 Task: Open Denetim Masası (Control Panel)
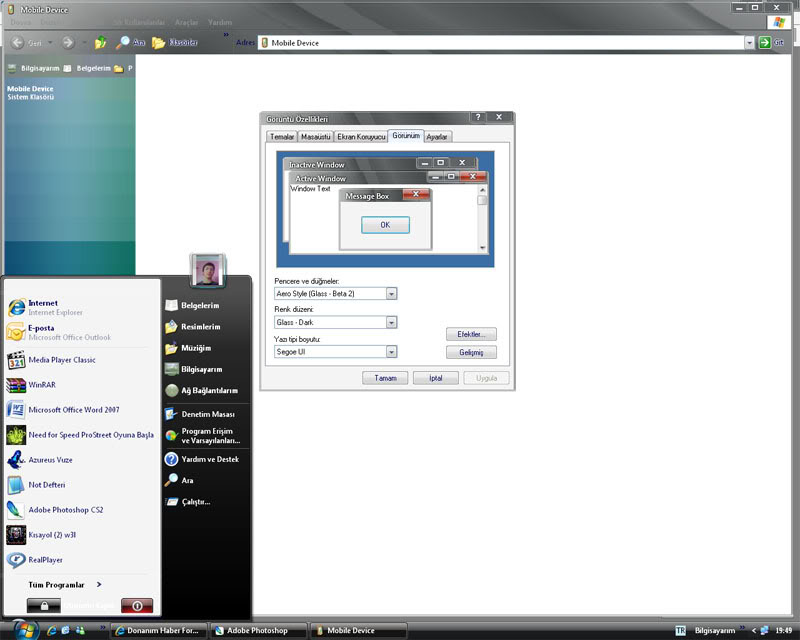207,414
